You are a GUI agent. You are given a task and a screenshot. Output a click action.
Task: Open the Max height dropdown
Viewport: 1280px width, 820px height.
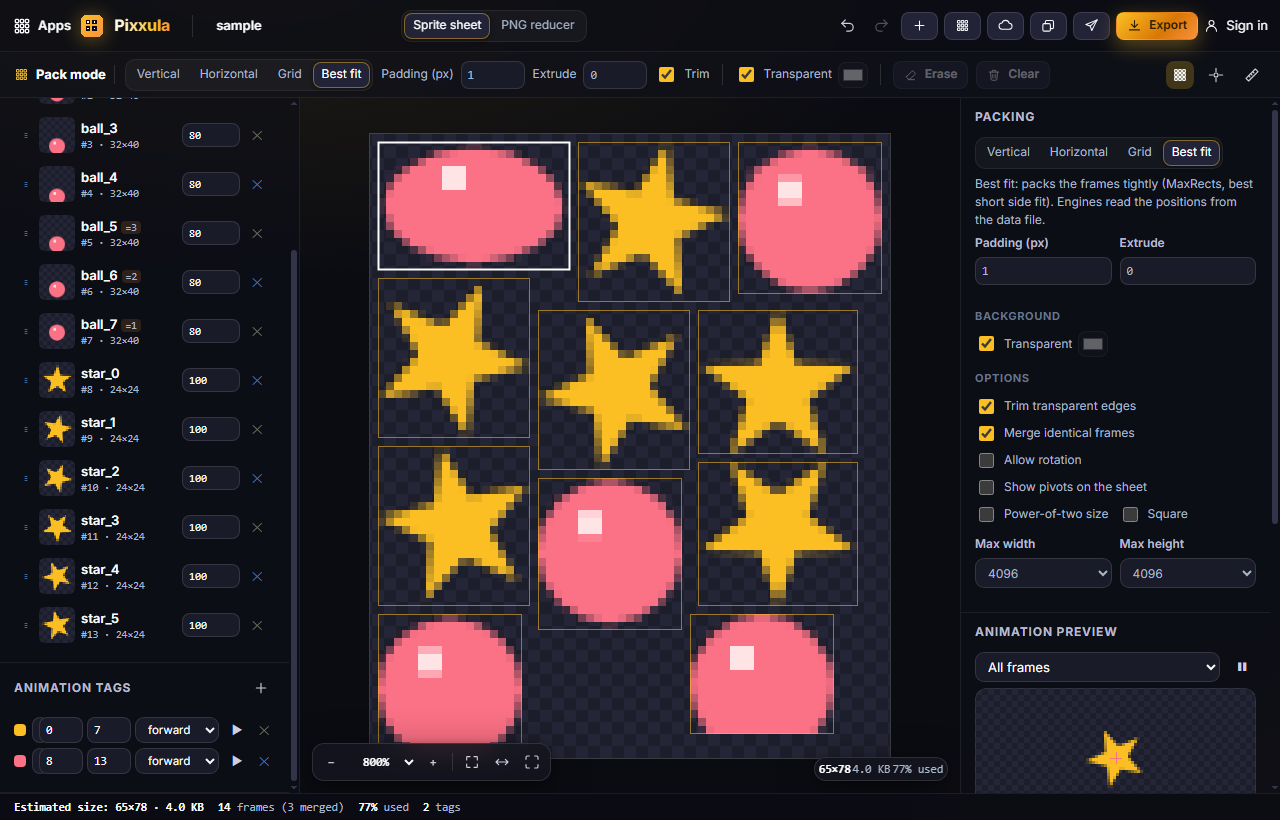(1188, 573)
